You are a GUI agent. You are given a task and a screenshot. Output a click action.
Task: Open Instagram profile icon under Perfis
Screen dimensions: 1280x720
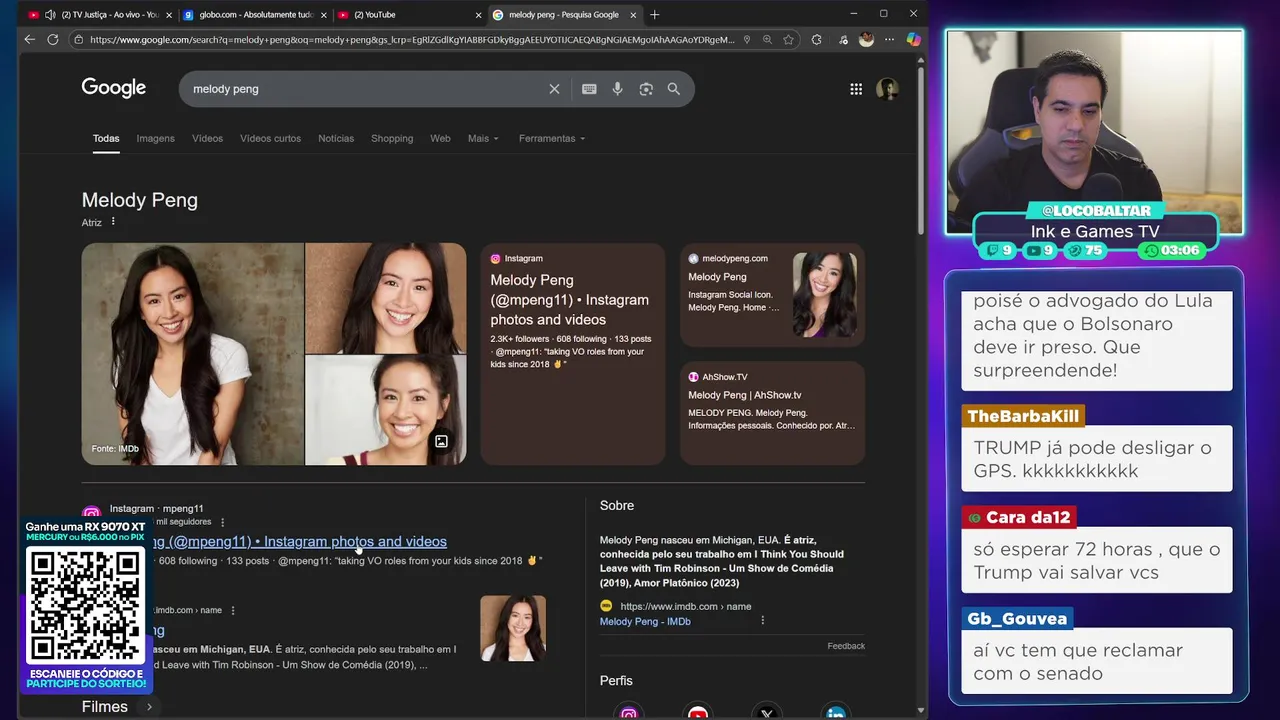click(x=629, y=712)
